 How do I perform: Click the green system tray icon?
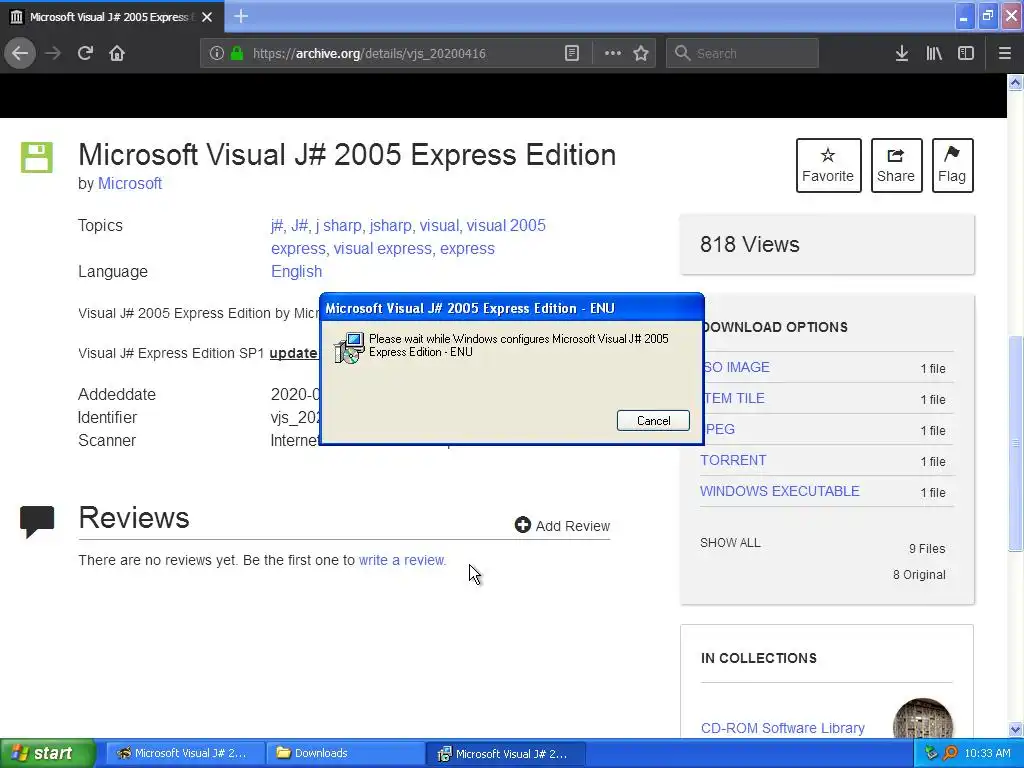coord(931,753)
